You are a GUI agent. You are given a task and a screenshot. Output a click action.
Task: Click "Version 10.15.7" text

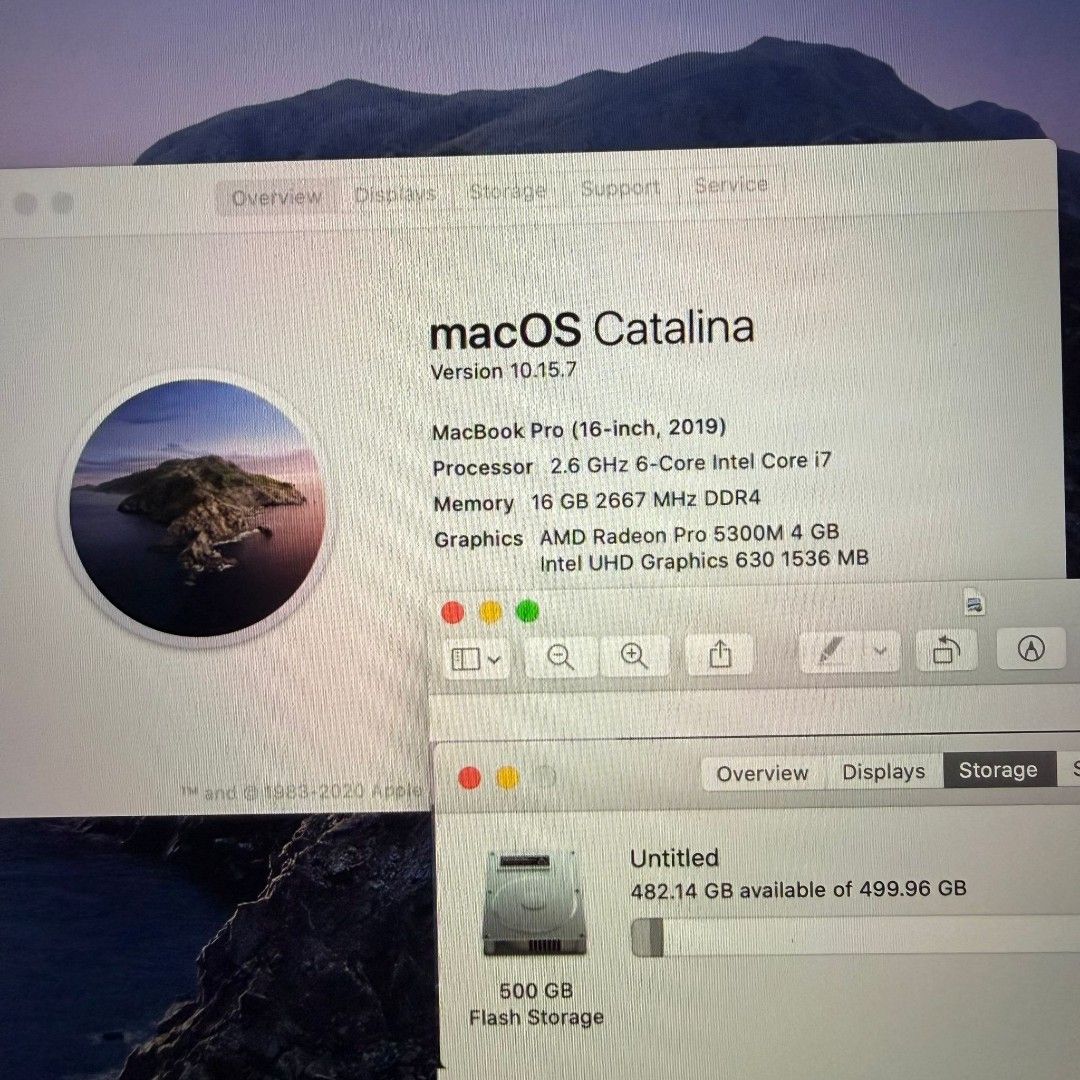[x=503, y=371]
